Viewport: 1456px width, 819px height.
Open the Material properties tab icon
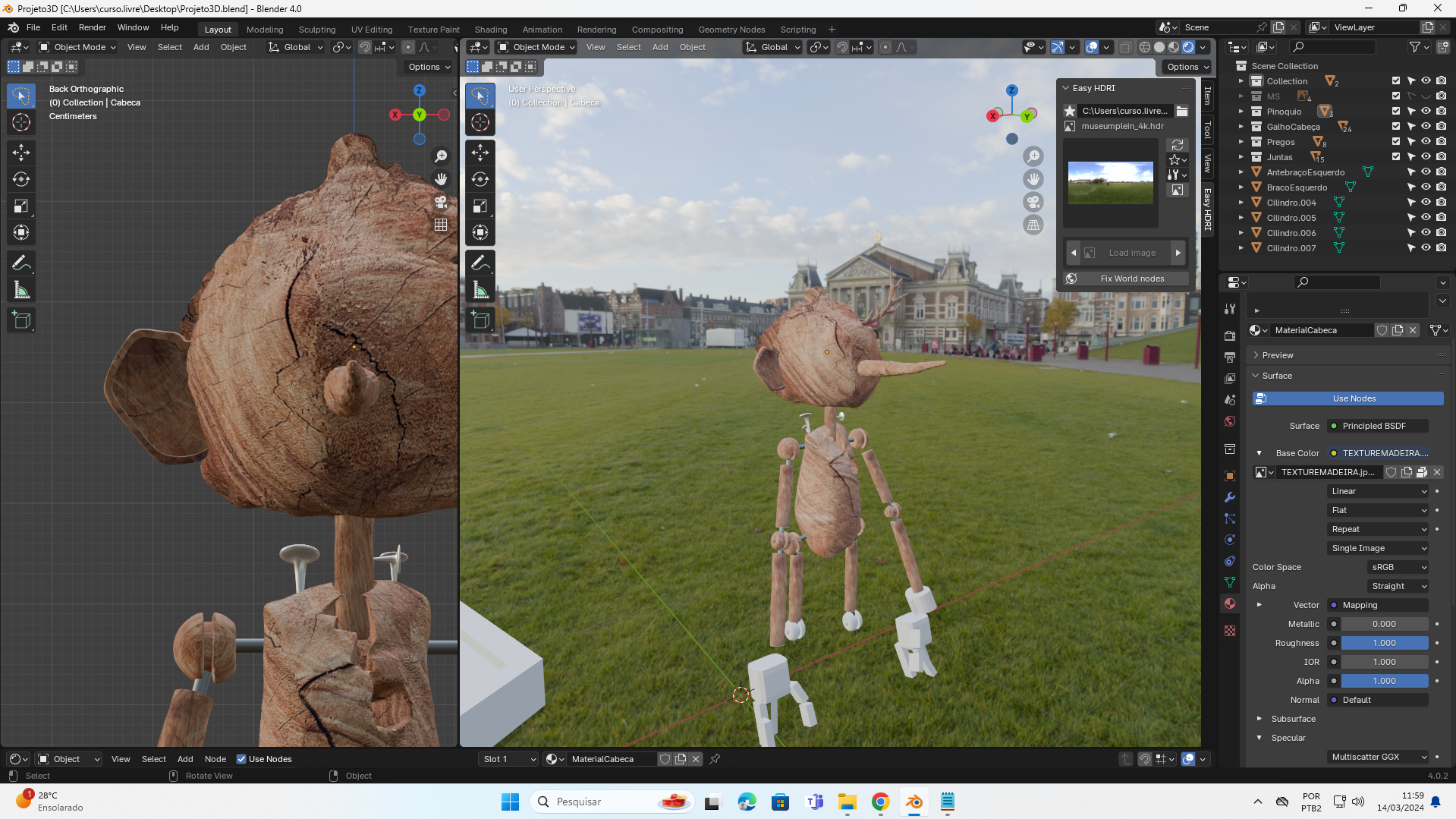1230,603
